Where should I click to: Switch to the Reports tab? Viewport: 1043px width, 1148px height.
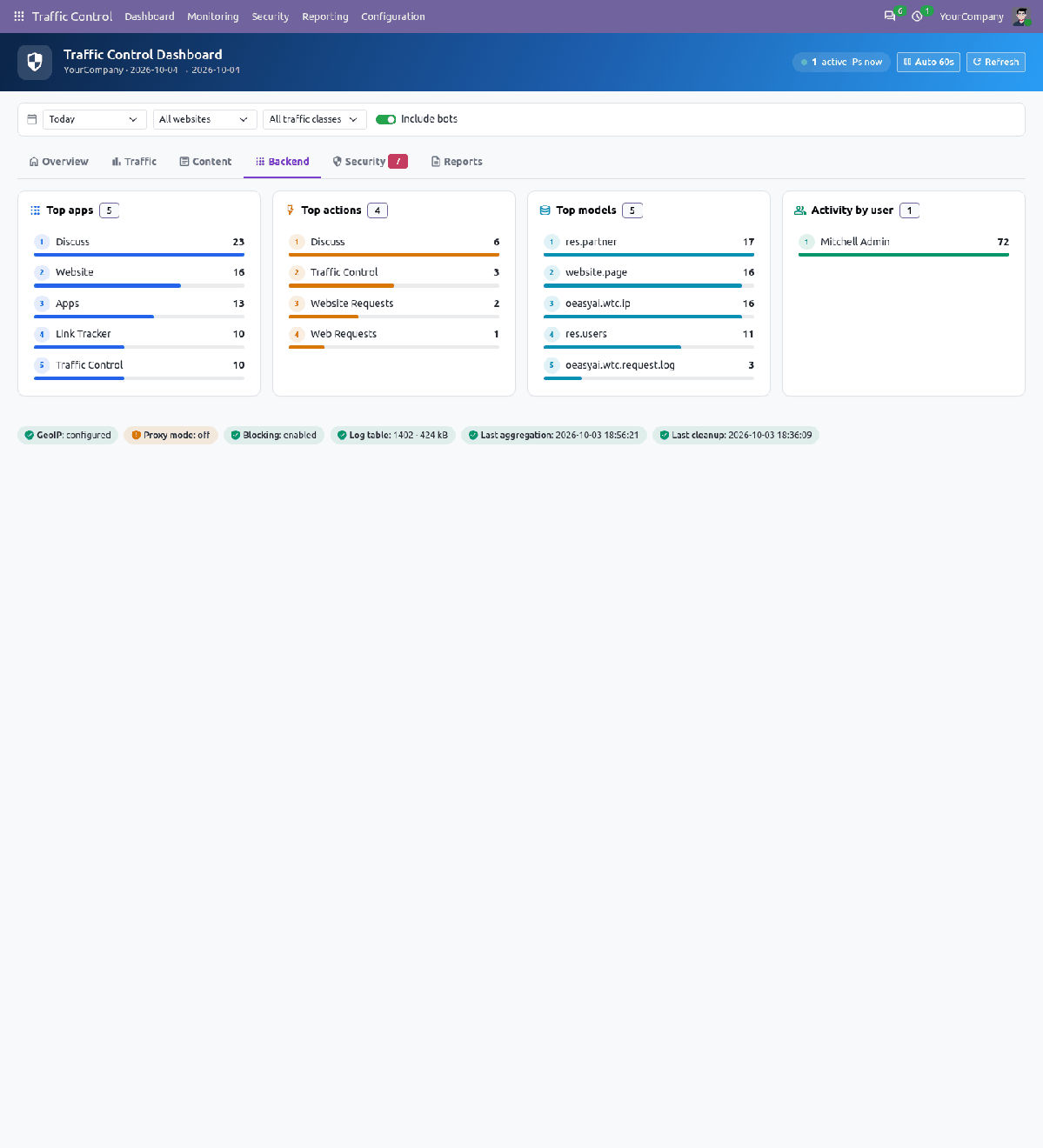457,162
